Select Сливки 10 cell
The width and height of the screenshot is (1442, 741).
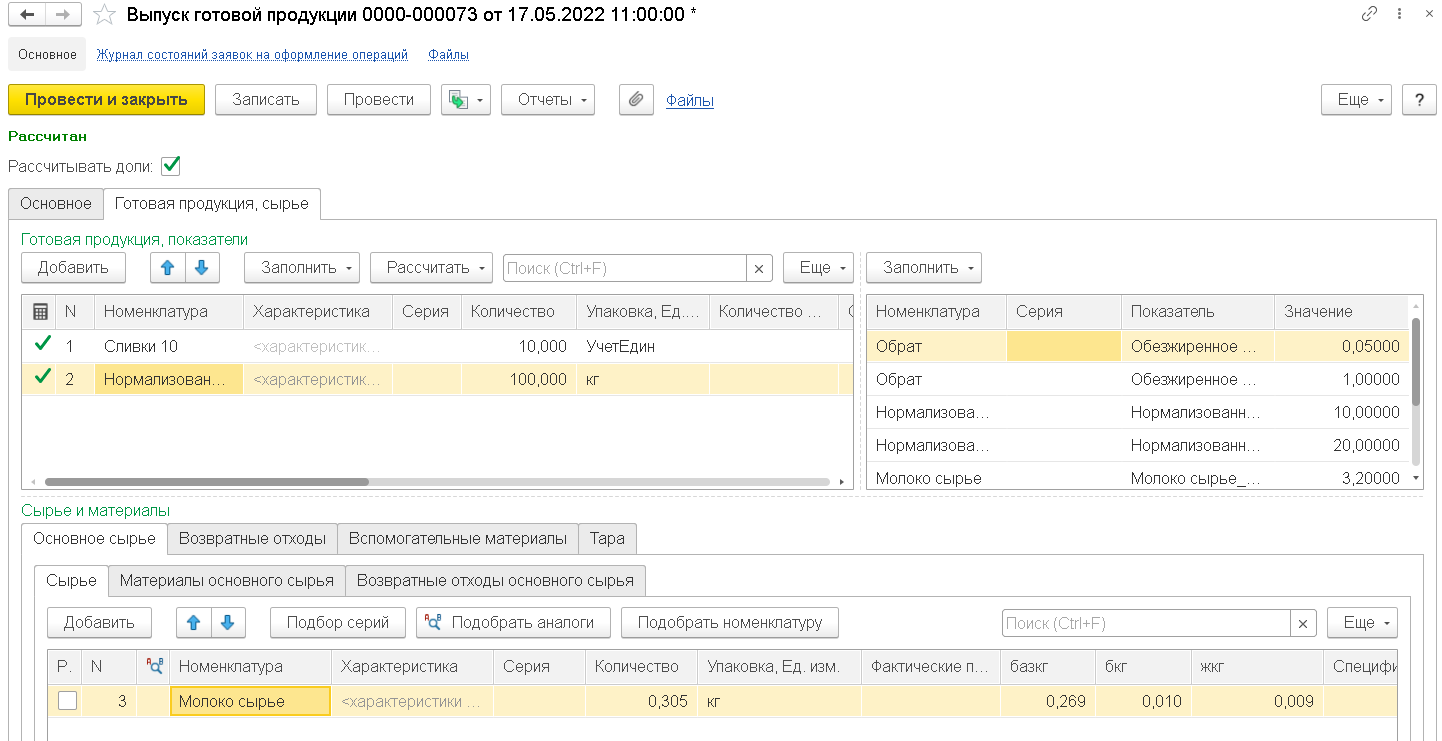click(x=169, y=345)
